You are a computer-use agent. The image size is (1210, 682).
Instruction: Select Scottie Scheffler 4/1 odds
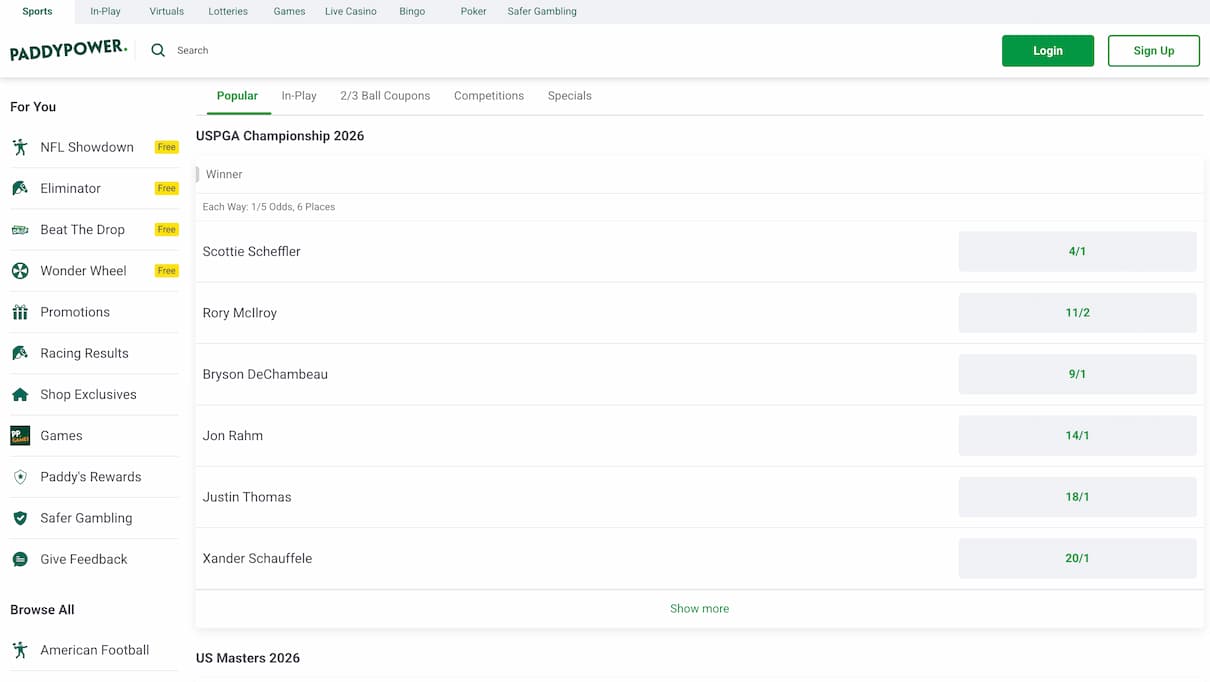click(x=1077, y=252)
